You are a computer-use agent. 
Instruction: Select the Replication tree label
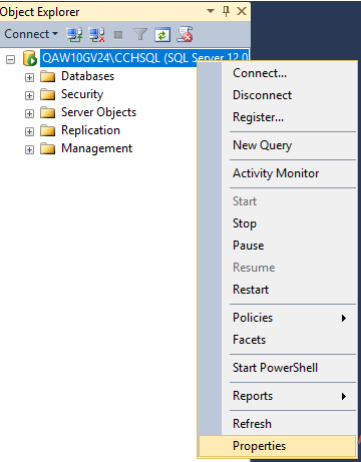[91, 131]
